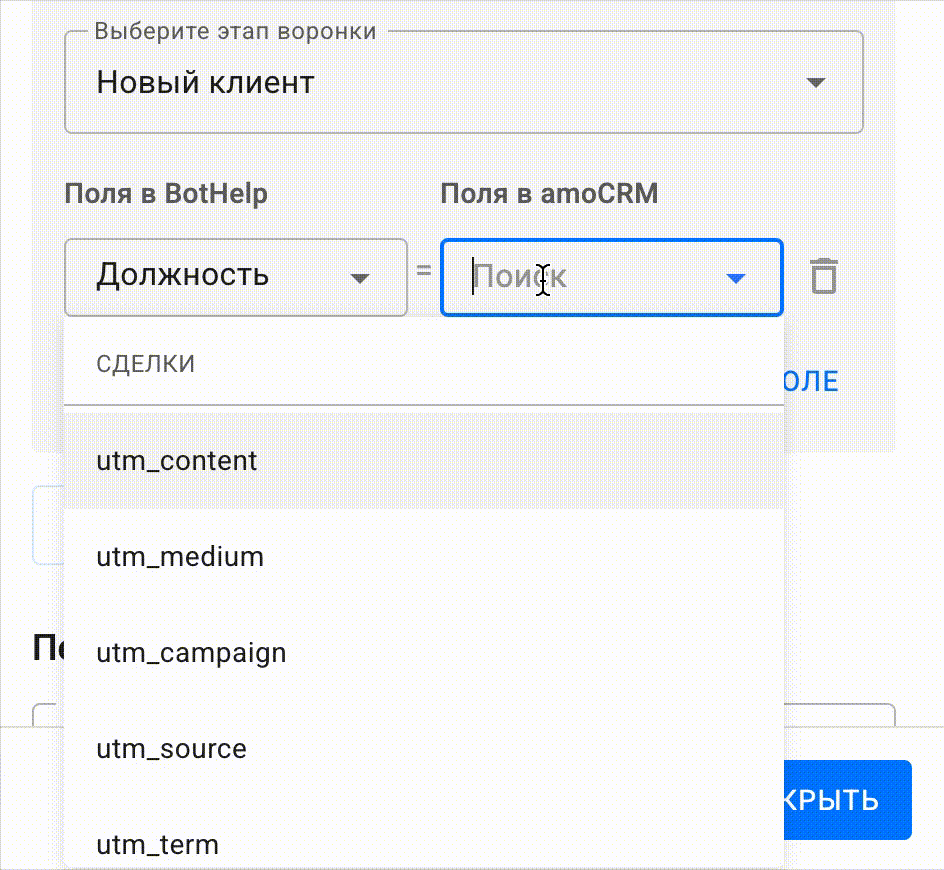Click the Поля в amoCRM column heading

[x=549, y=193]
